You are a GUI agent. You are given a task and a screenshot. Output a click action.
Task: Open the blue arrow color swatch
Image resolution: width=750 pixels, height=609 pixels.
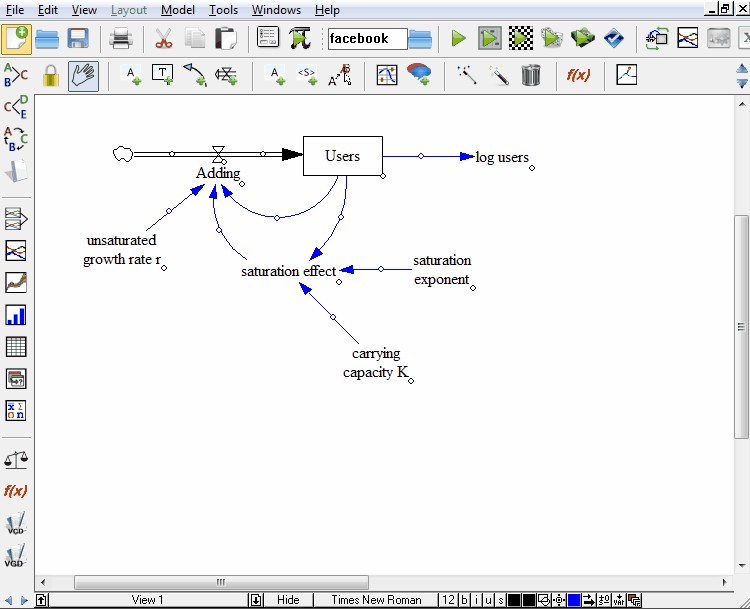574,600
